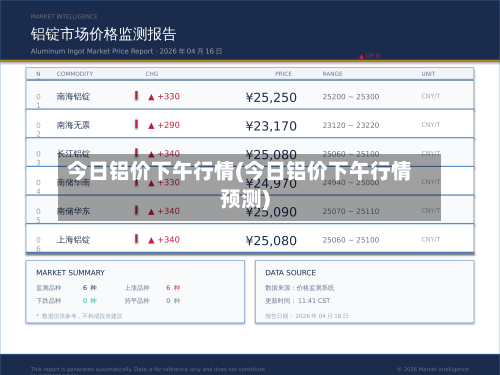Select the commodity name 南海无票
The image size is (500, 375).
point(73,125)
